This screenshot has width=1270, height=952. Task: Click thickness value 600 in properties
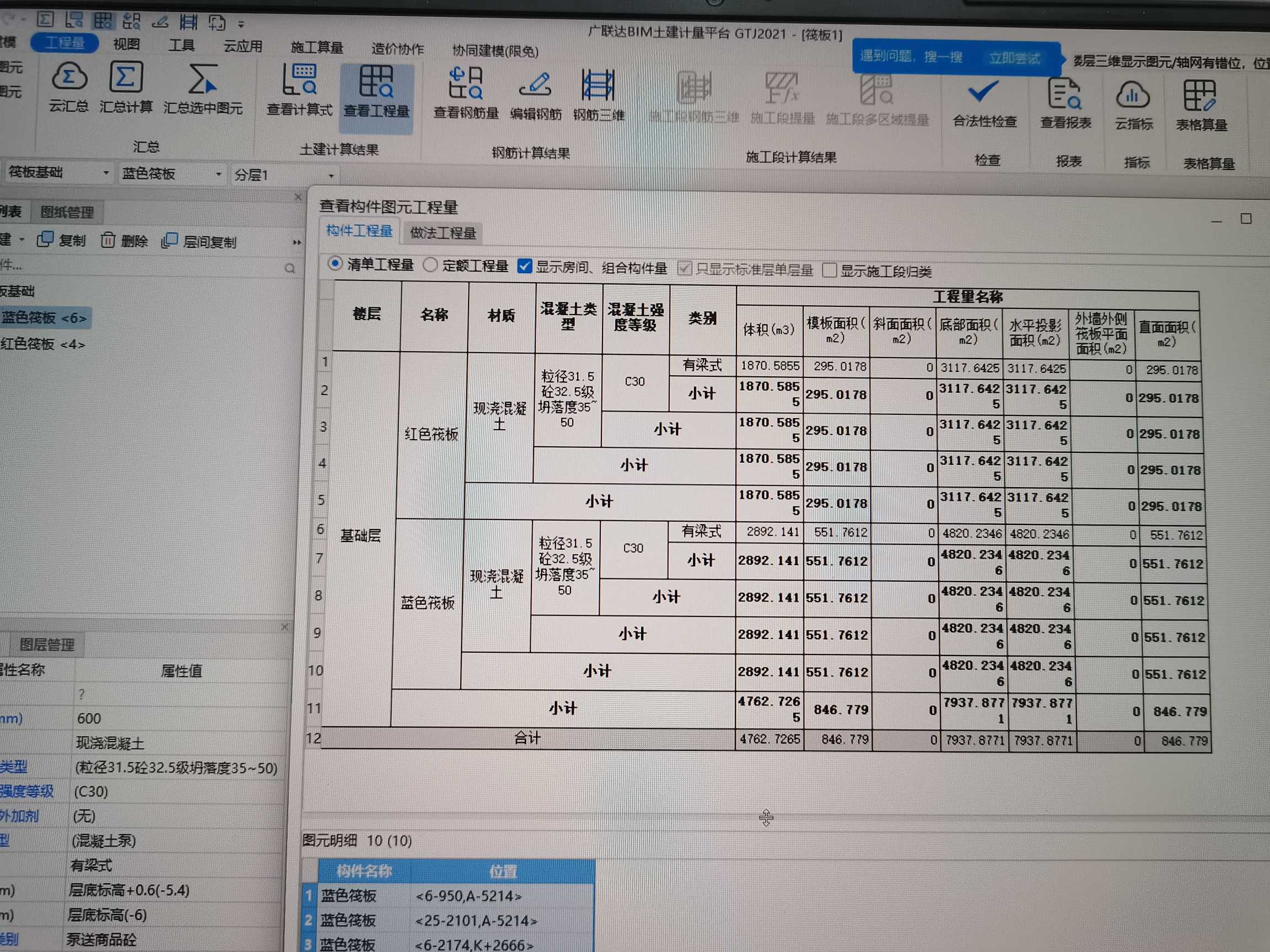point(89,718)
